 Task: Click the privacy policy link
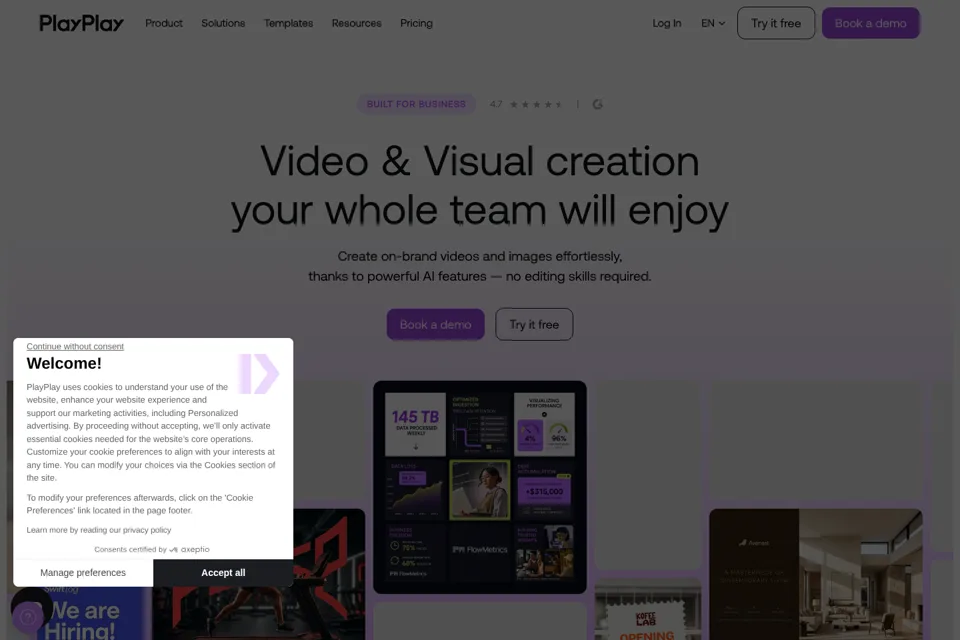tap(147, 530)
